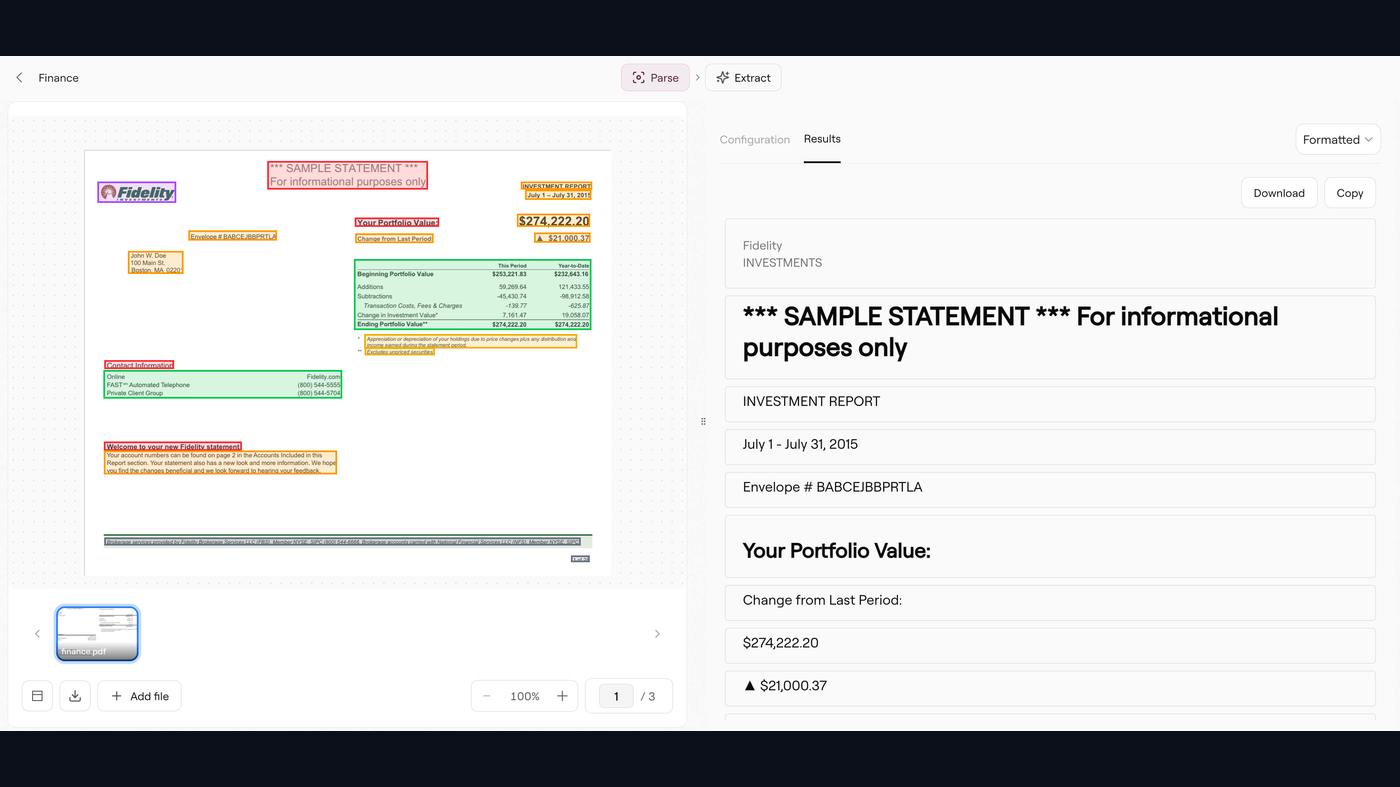Go back using the arrow beside Finance
This screenshot has width=1400, height=787.
tap(19, 78)
